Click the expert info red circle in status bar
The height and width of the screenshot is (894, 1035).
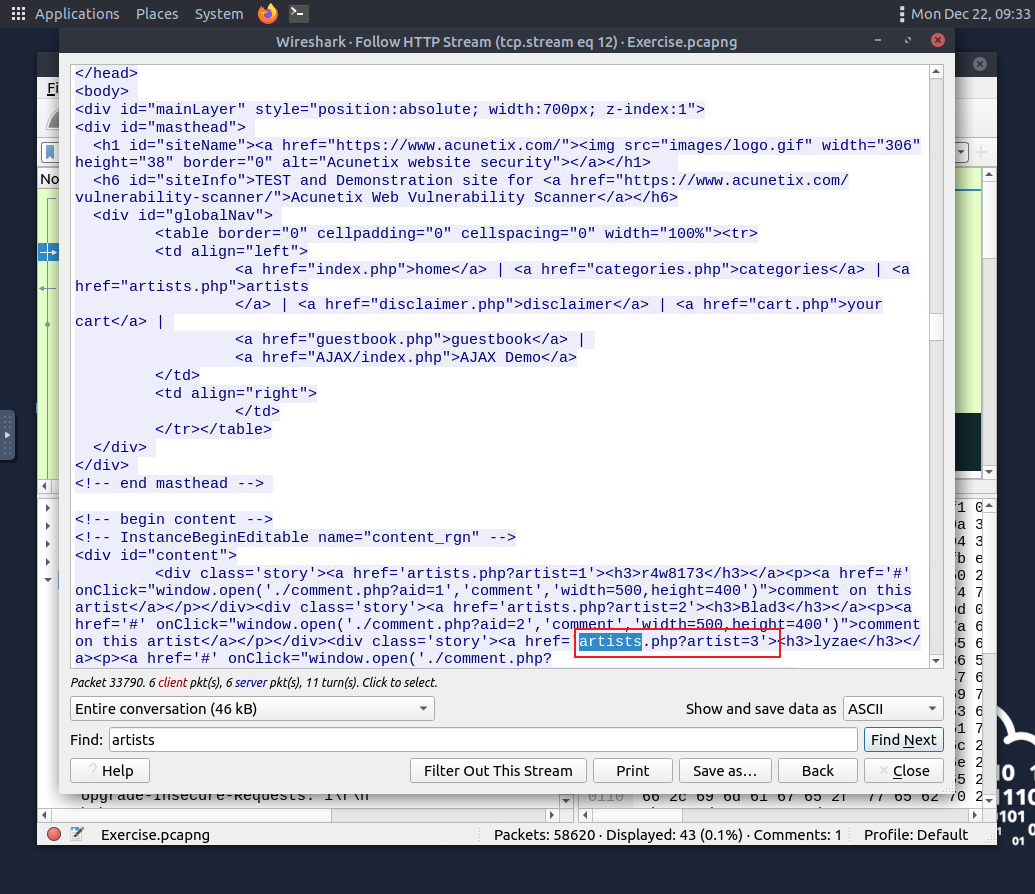(x=54, y=834)
